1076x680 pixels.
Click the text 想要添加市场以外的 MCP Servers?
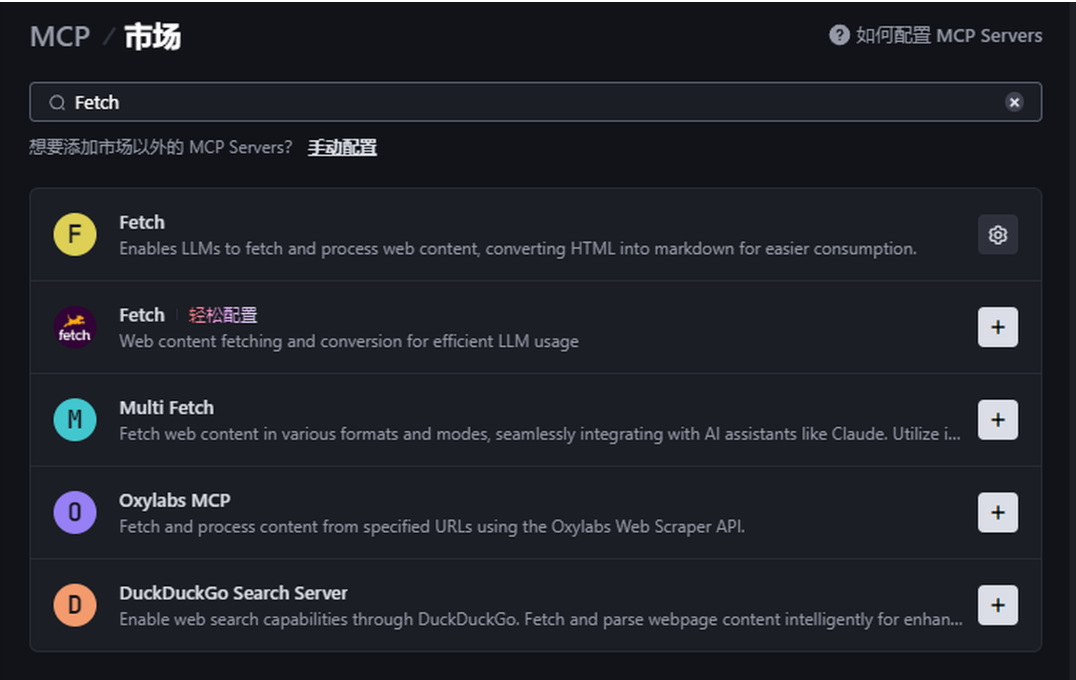click(x=161, y=148)
